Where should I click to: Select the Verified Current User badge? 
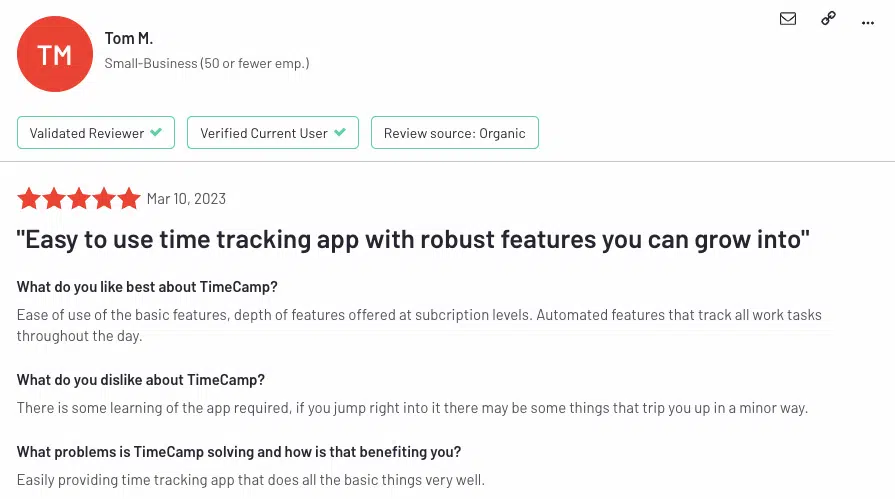pos(273,132)
